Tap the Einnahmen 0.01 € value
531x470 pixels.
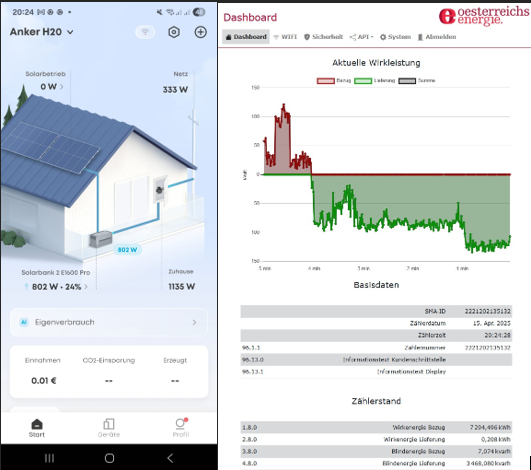coord(43,381)
